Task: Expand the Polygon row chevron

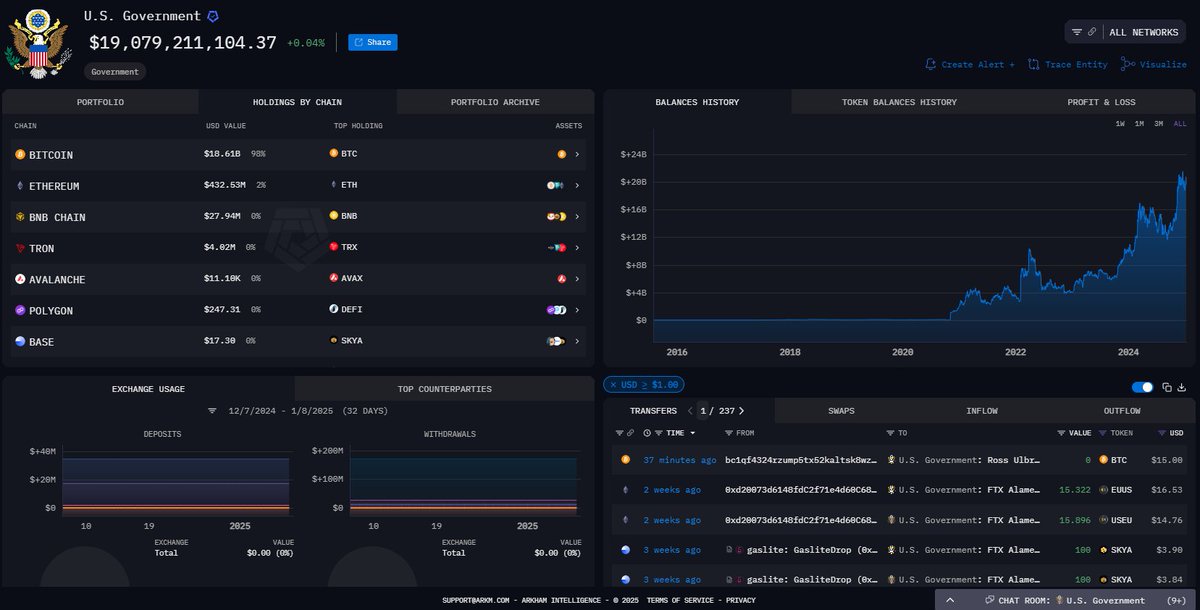Action: point(577,310)
